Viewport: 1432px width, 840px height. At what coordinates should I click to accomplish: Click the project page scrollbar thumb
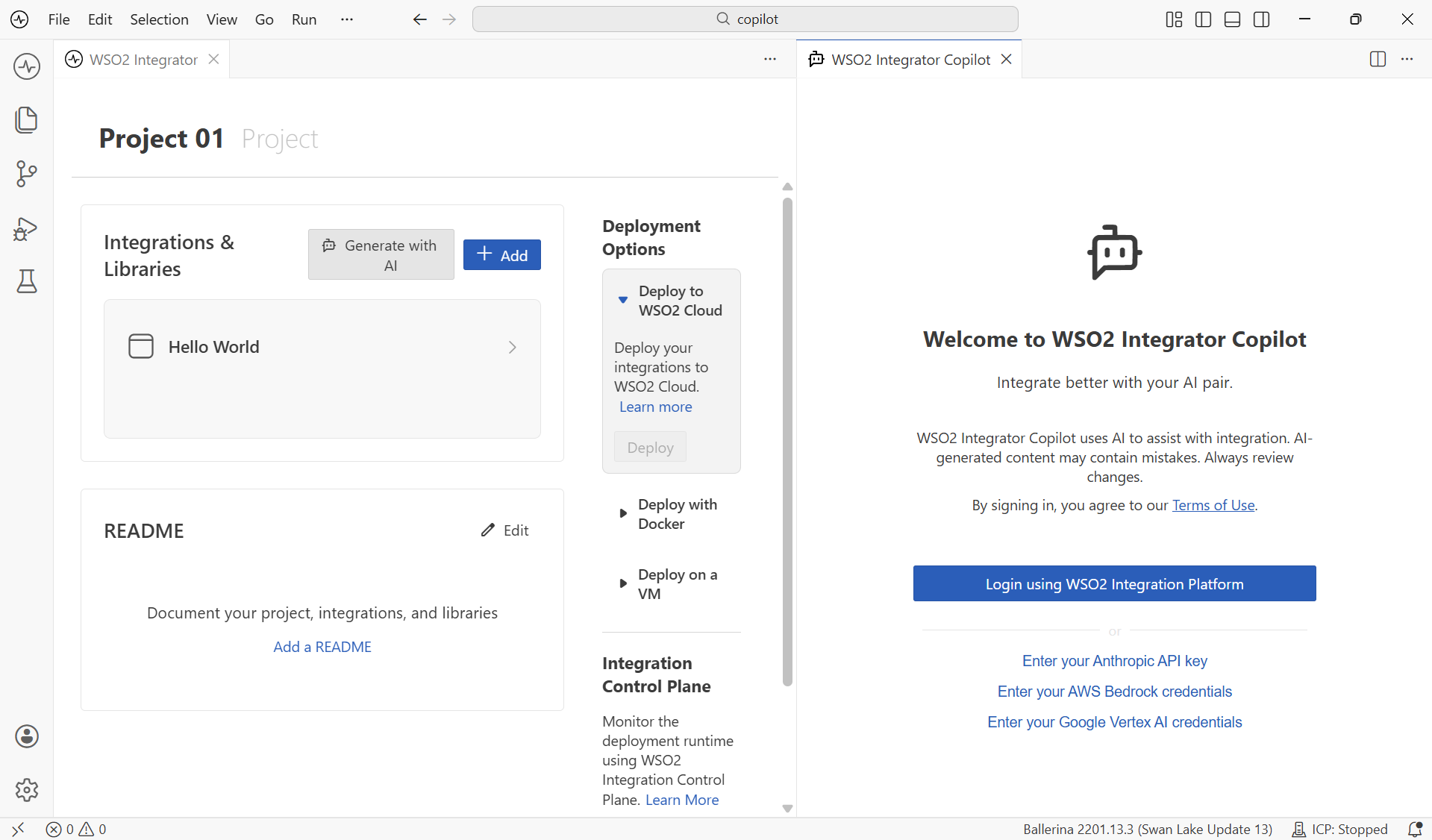[787, 441]
